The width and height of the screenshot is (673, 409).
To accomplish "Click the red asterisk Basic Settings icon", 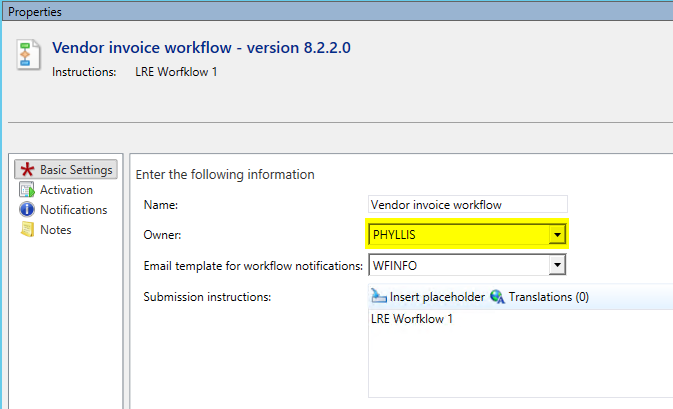I will [x=27, y=170].
